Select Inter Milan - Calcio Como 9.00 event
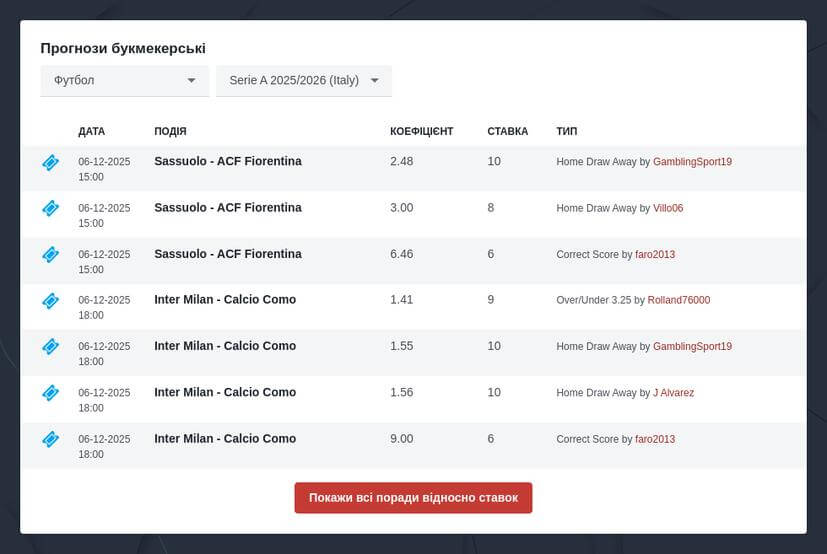This screenshot has width=827, height=554. [225, 439]
